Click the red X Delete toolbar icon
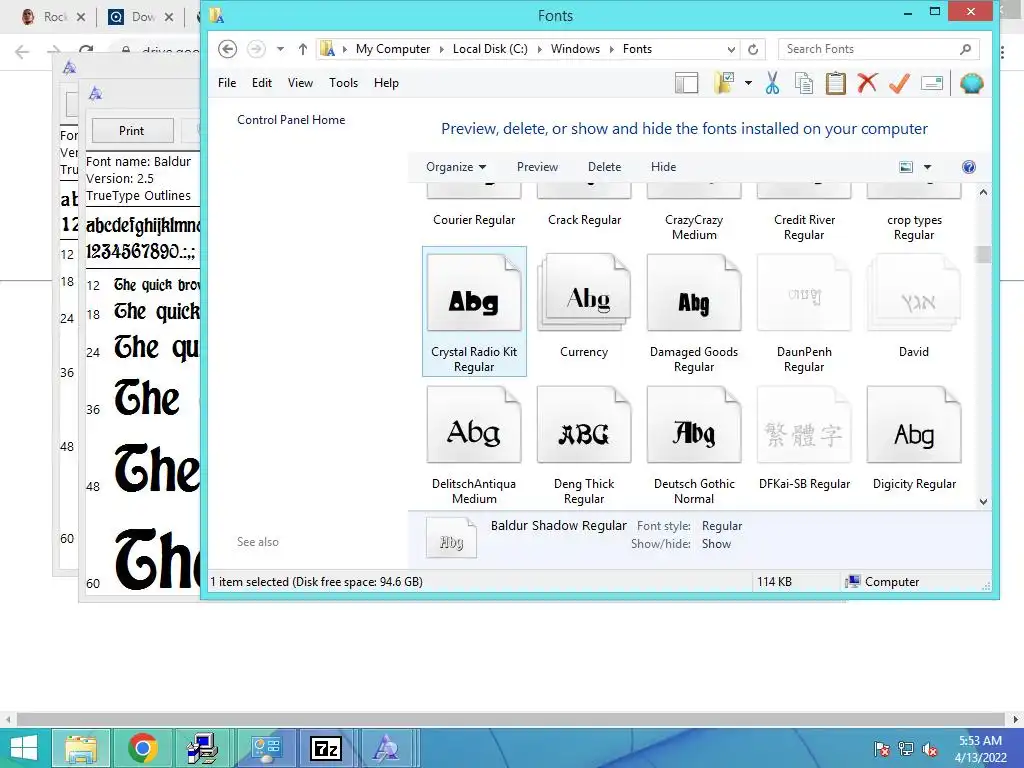Viewport: 1024px width, 768px height. (x=867, y=84)
